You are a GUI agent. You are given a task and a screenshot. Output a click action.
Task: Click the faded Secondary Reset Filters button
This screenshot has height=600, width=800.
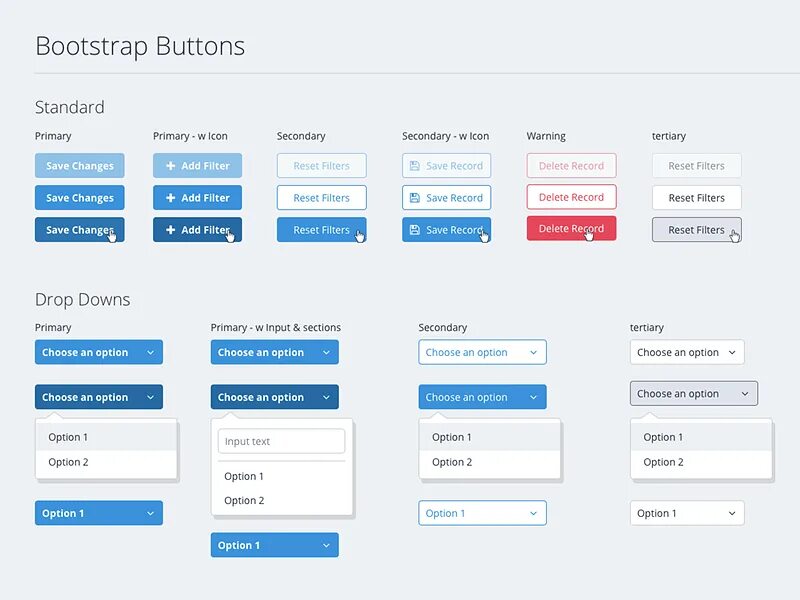pos(321,166)
